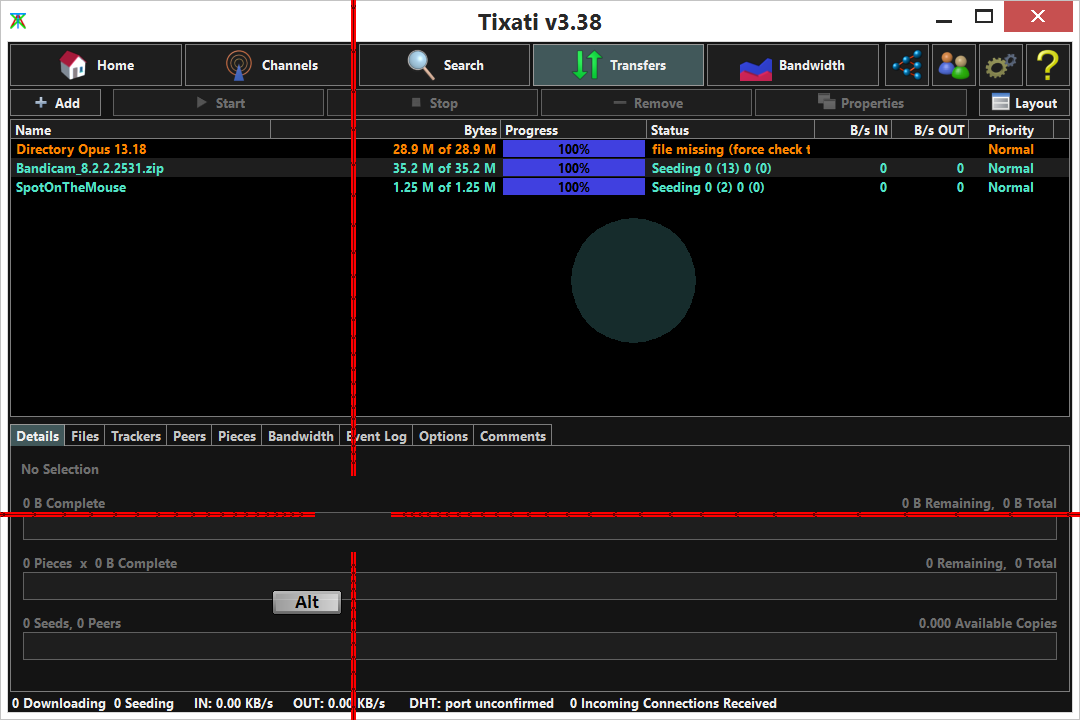Screen dimensions: 1080x720
Task: Open the Home section
Action: click(96, 65)
